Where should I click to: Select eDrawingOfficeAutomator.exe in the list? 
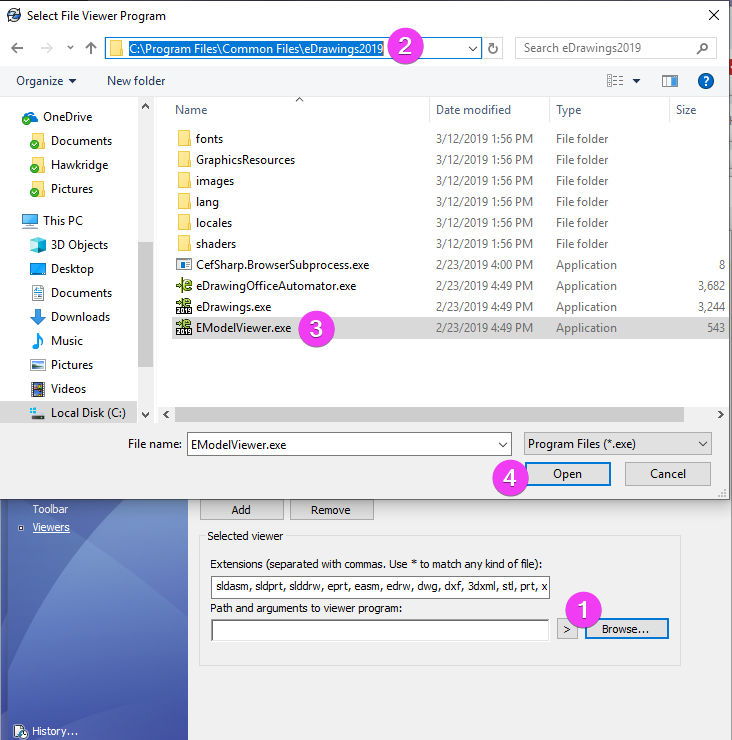coord(276,286)
